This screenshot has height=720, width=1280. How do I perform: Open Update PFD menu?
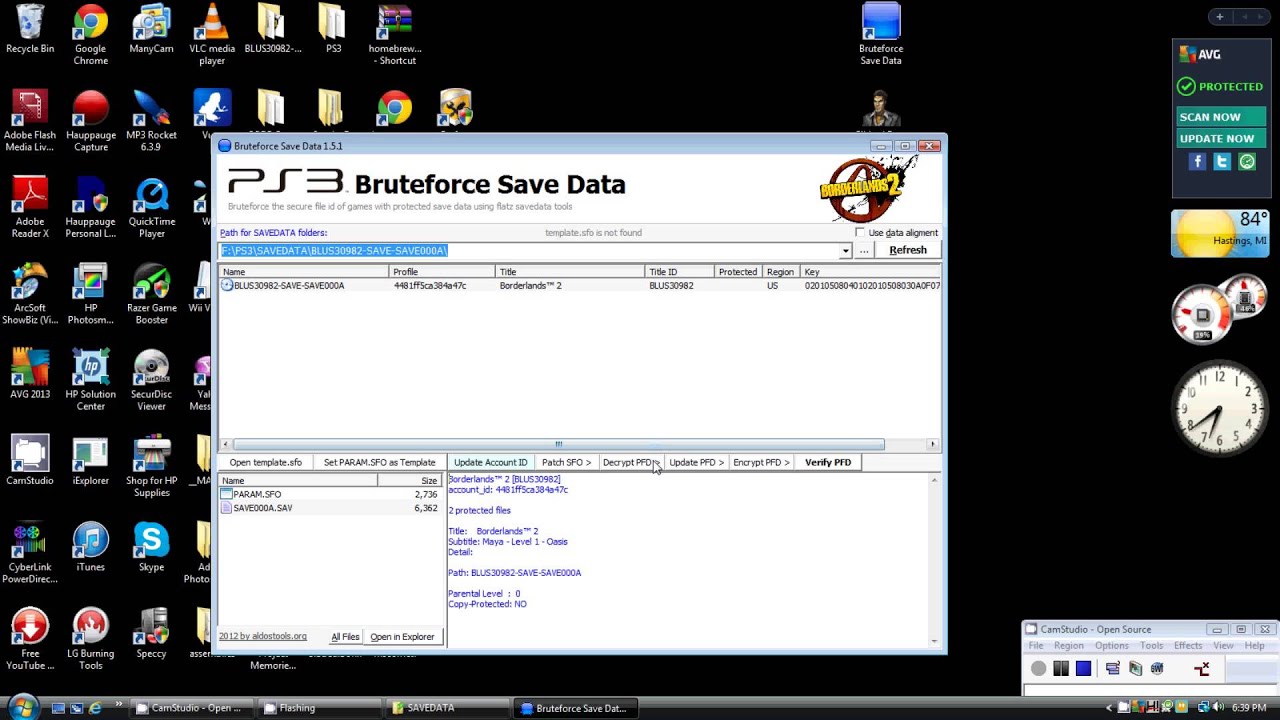pyautogui.click(x=696, y=462)
